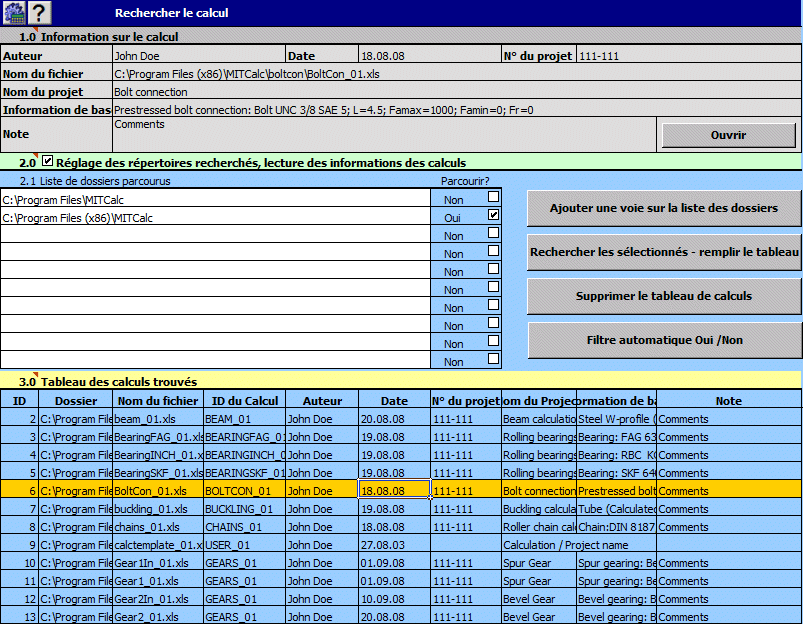Select the folder entry C:\Program Files\MITCalc
The image size is (803, 624).
tap(215, 199)
